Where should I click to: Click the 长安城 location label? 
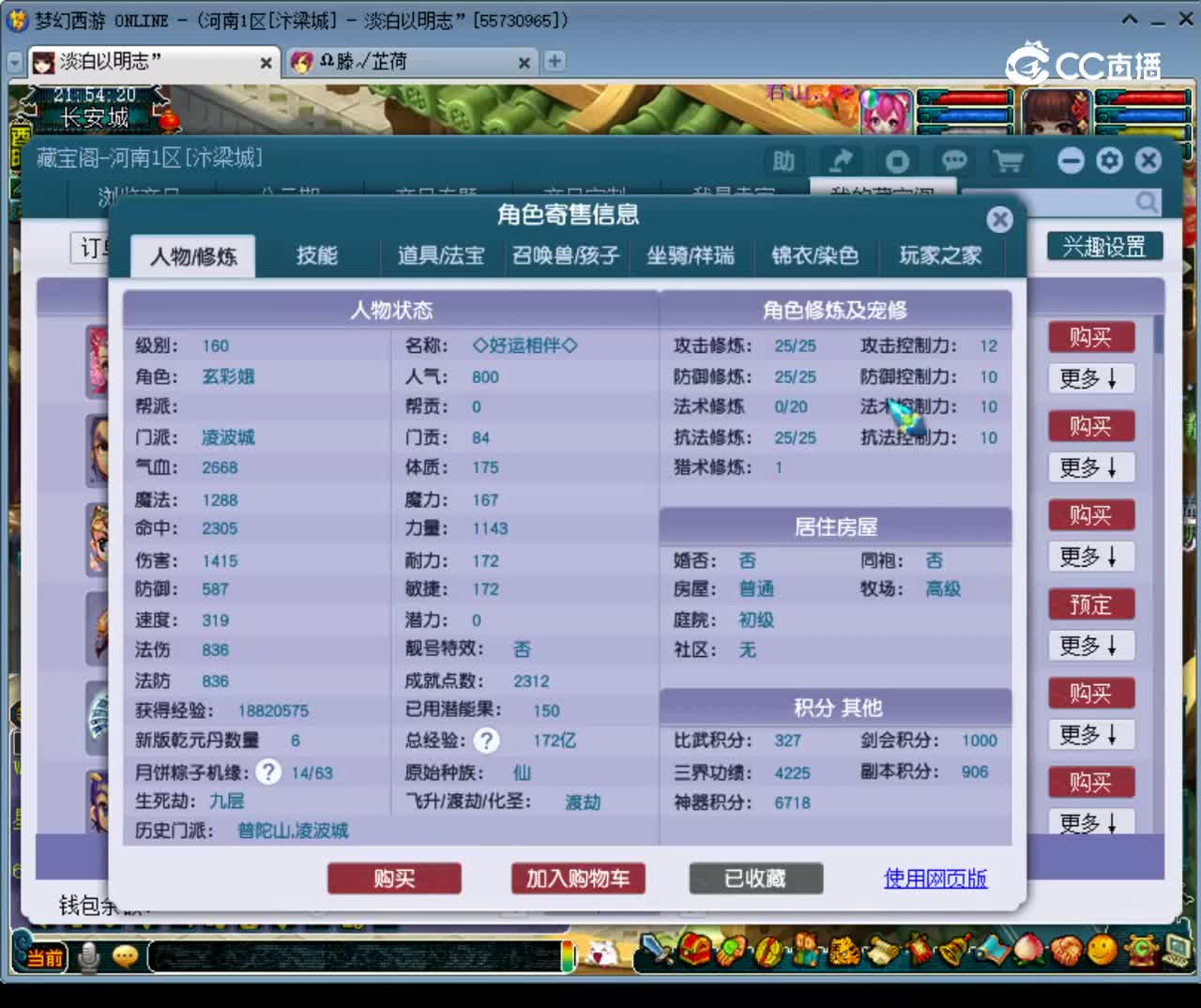point(94,118)
